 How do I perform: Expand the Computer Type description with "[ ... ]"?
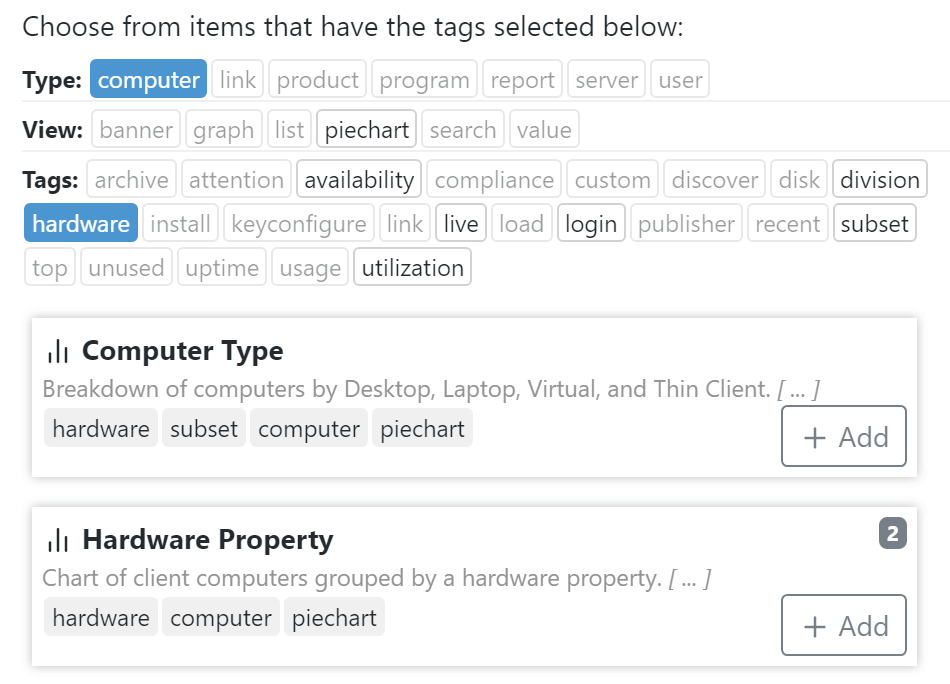(x=796, y=389)
